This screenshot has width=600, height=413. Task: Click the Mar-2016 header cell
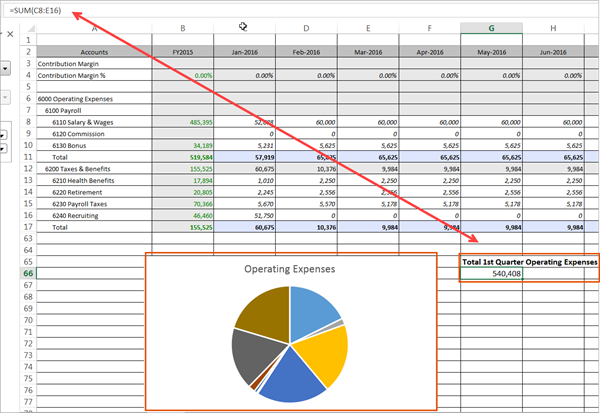pyautogui.click(x=368, y=52)
